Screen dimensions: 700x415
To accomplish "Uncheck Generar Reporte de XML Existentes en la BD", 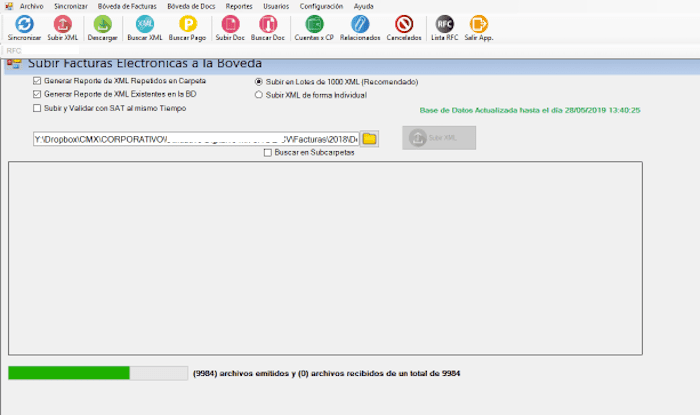I will coord(37,94).
